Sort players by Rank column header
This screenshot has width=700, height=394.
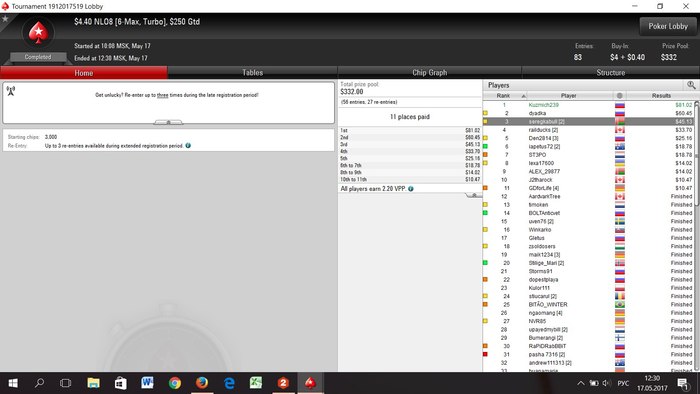[x=505, y=95]
